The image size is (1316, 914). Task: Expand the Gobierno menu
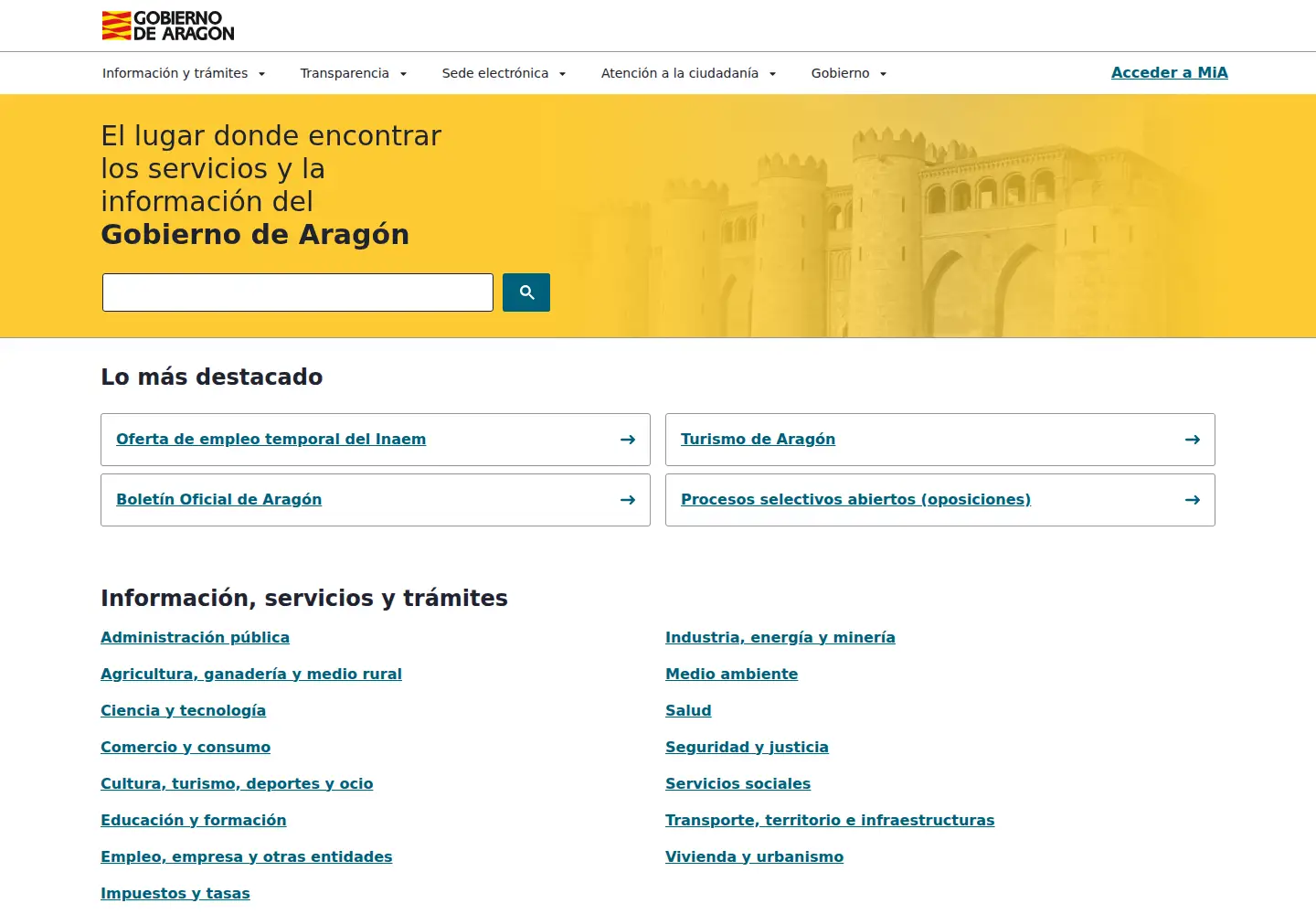pyautogui.click(x=849, y=73)
